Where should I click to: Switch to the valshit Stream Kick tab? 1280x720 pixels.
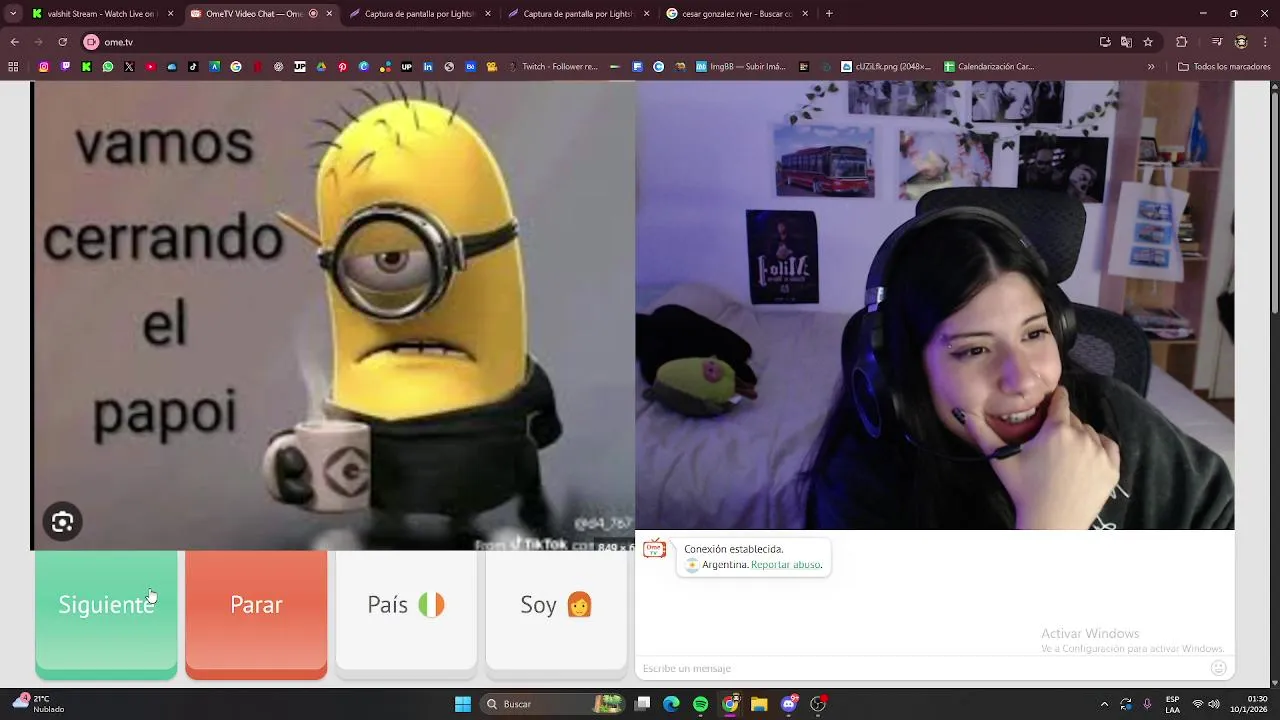click(x=101, y=14)
